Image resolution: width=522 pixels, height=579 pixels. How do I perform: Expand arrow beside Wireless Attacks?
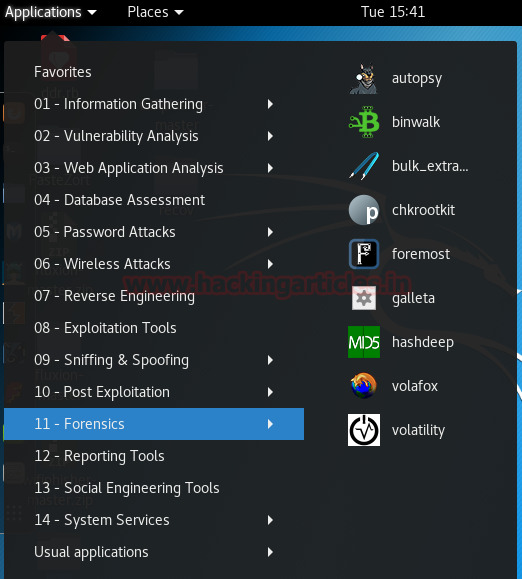tap(270, 264)
